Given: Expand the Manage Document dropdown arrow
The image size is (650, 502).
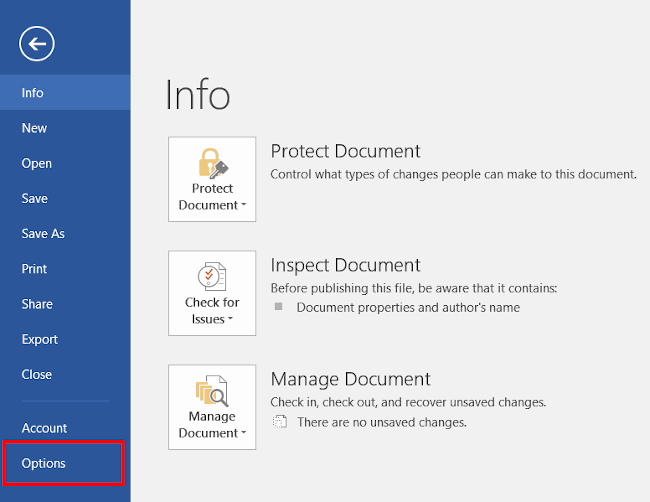Looking at the screenshot, I should coord(243,434).
